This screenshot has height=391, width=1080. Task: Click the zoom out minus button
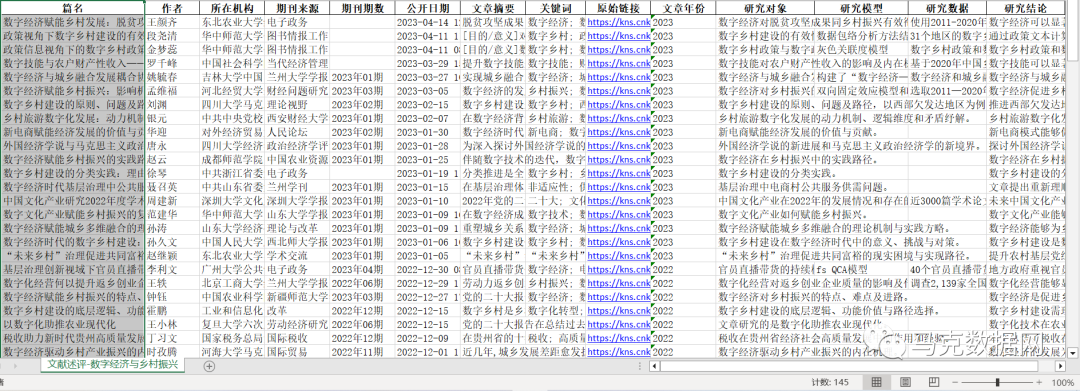[955, 382]
